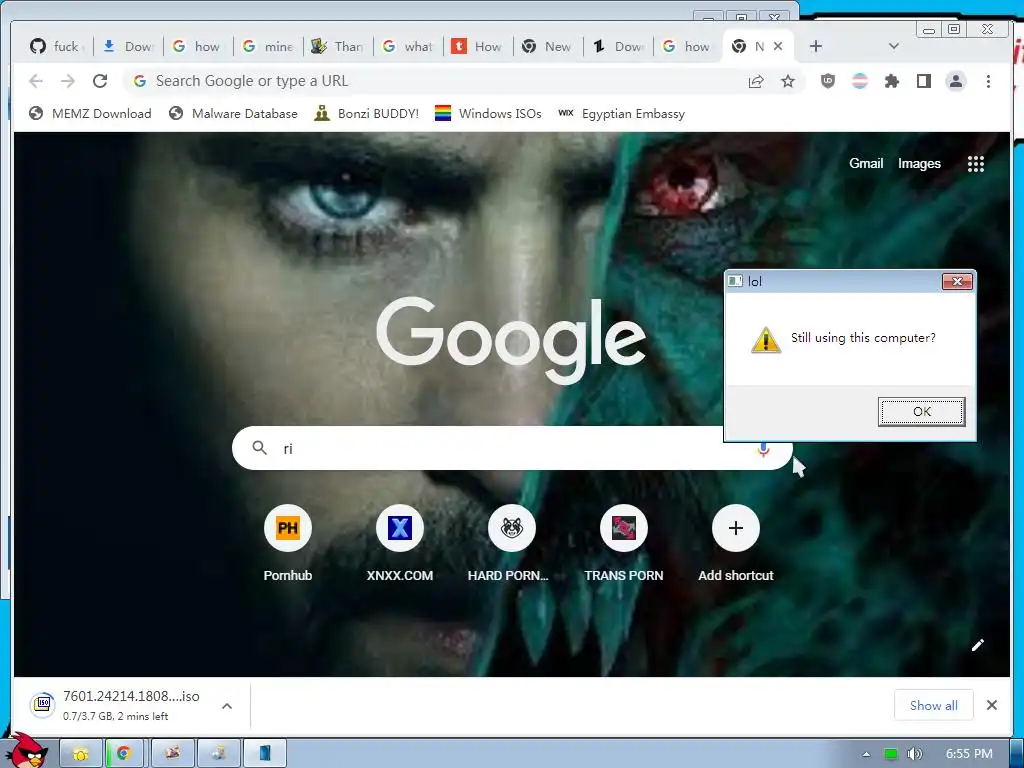Expand the tab search chevron
This screenshot has width=1024, height=768.
893,46
